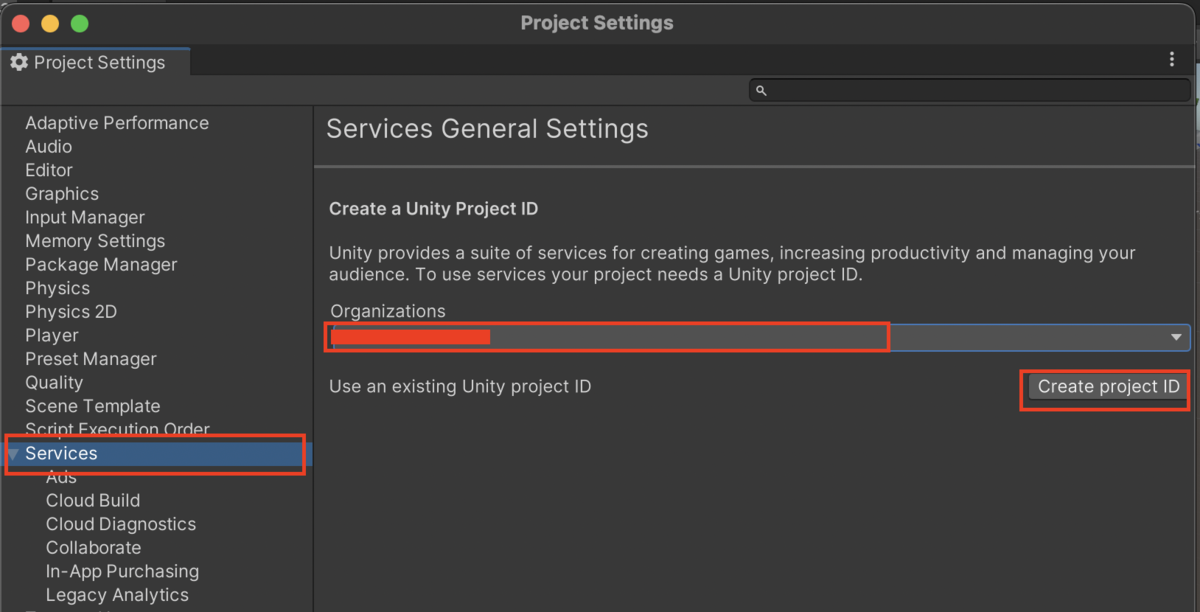Select Package Manager settings
This screenshot has width=1200, height=612.
point(101,265)
